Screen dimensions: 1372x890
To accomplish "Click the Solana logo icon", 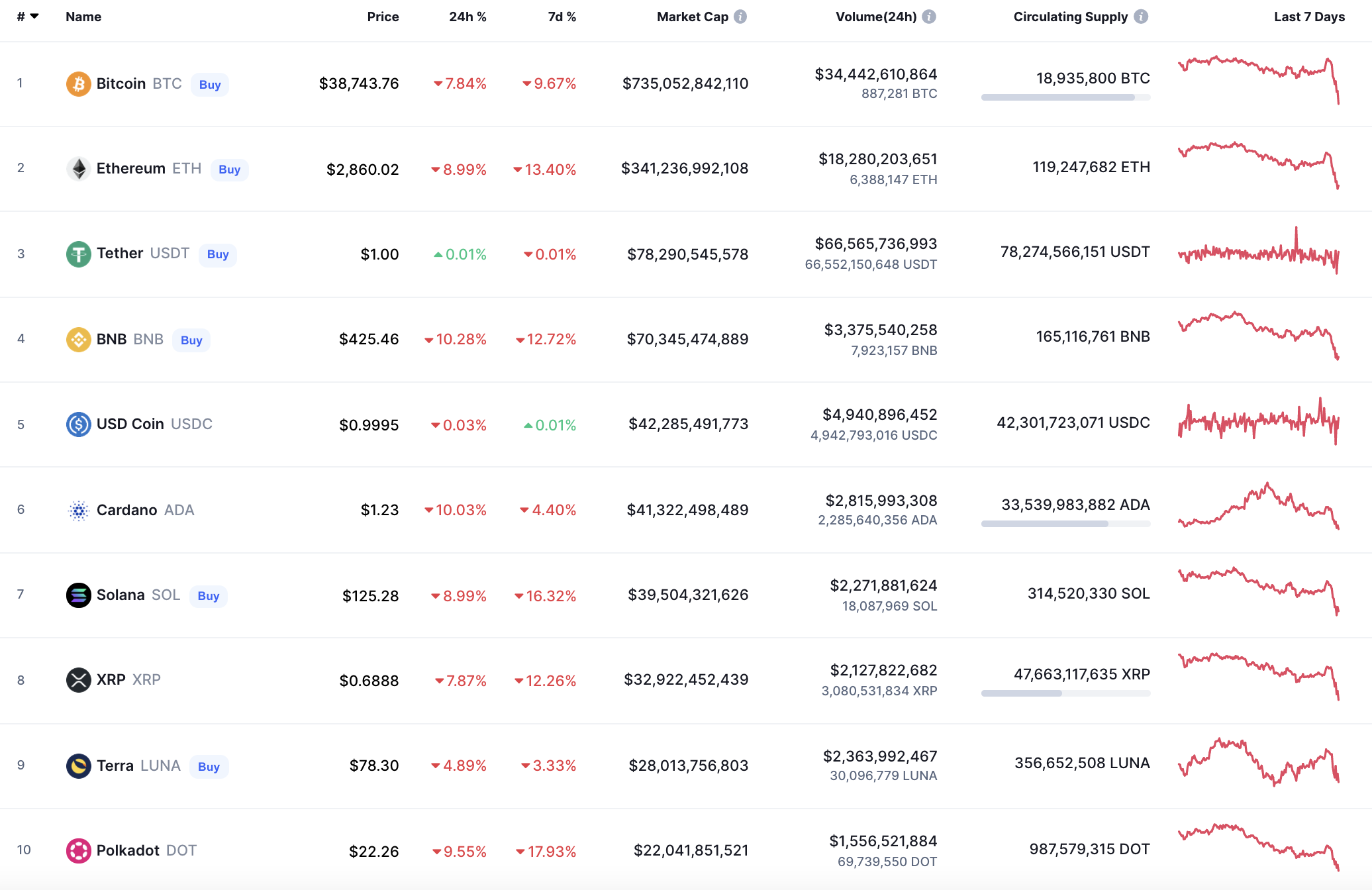I will point(78,595).
